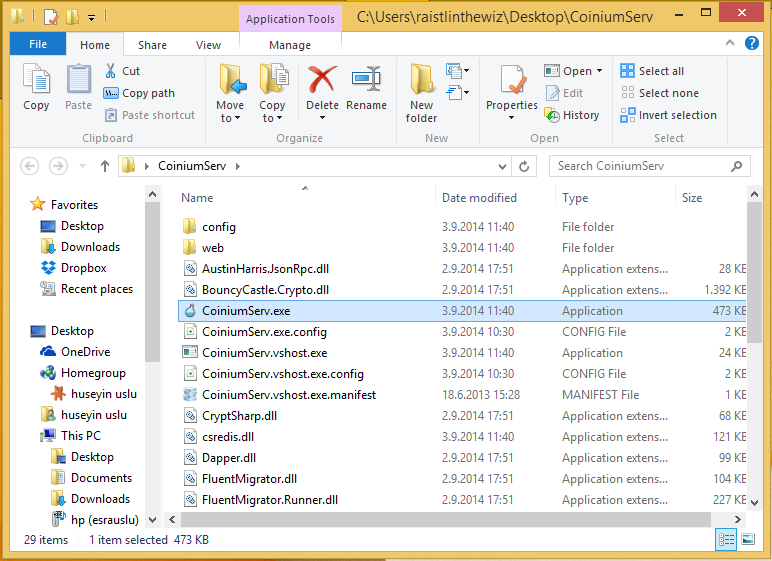
Task: Open the New item dropdown icon
Action: pos(457,71)
